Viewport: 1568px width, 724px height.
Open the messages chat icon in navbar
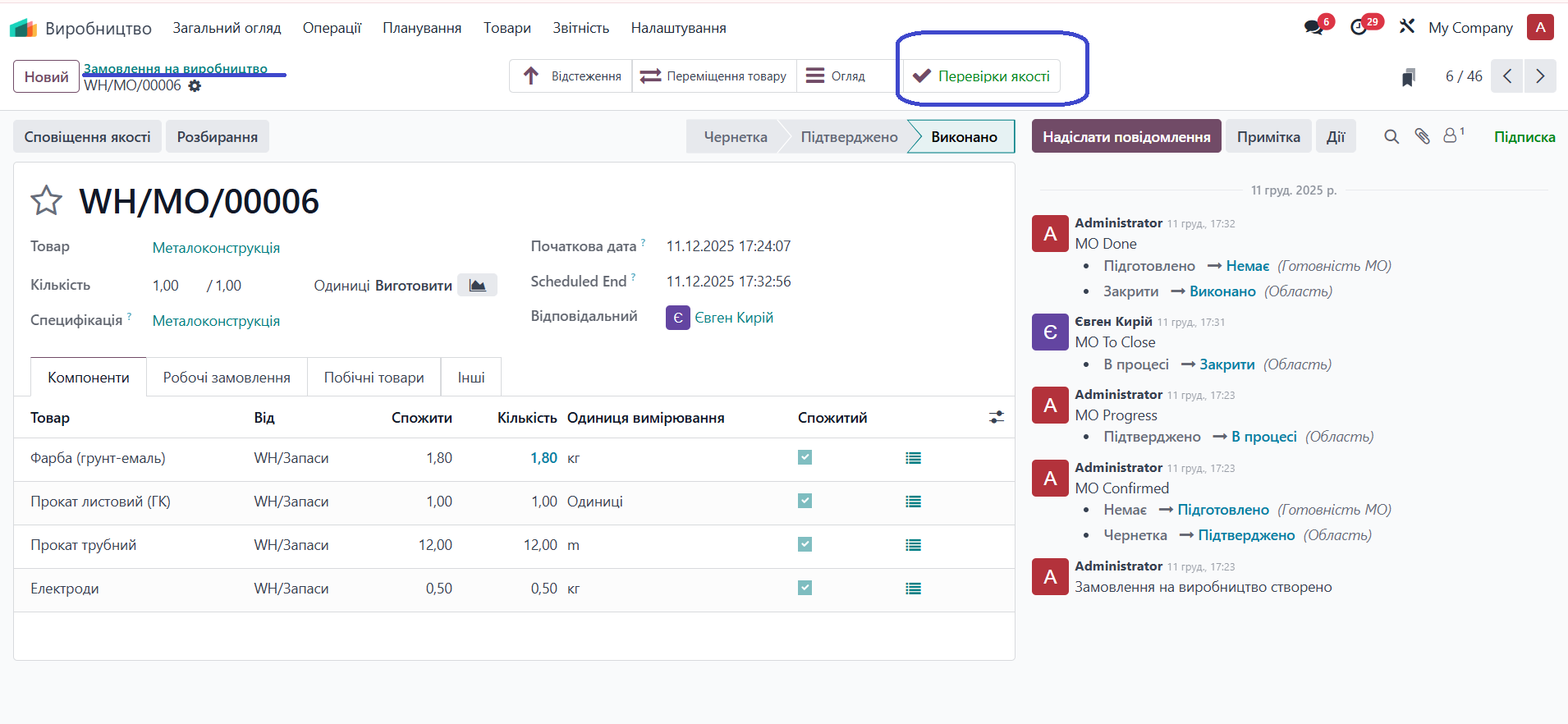[x=1314, y=27]
